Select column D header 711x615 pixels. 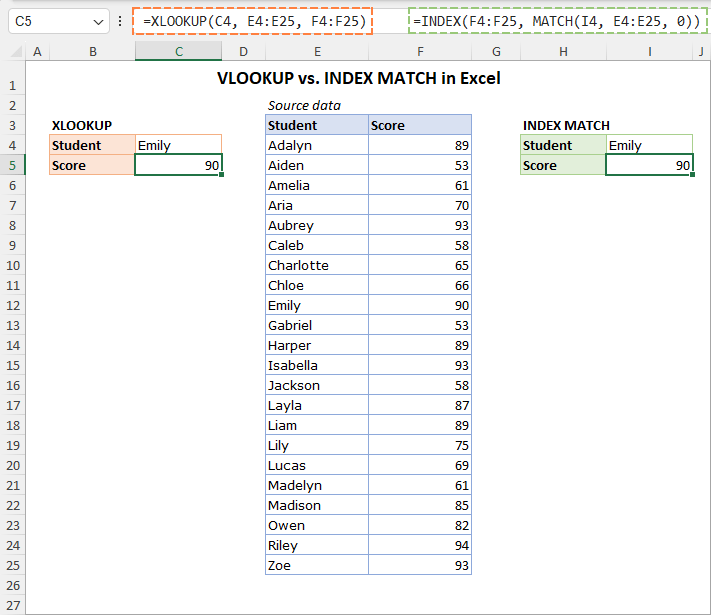(x=243, y=52)
